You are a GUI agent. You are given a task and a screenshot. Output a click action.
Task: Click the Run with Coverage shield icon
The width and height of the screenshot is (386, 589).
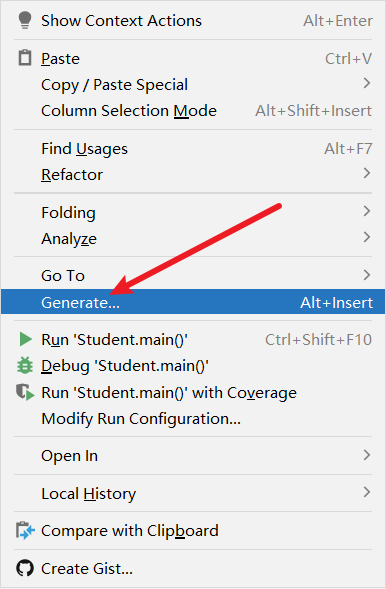point(25,393)
